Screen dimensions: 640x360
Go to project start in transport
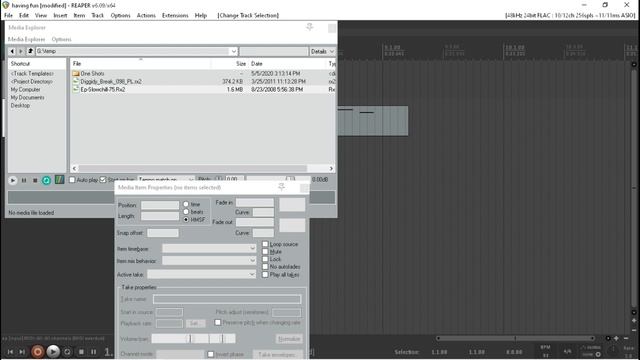tap(11, 351)
